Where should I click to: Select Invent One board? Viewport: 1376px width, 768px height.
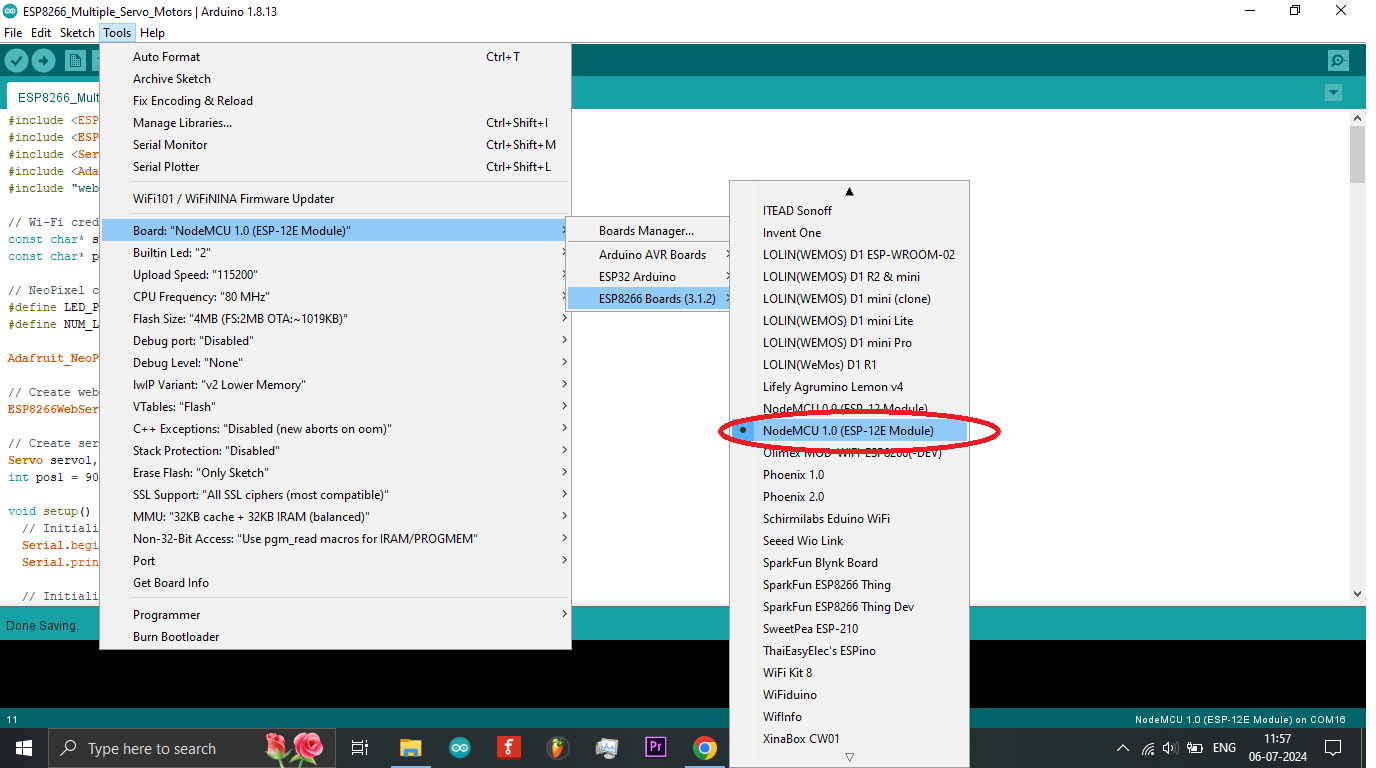[x=849, y=233]
